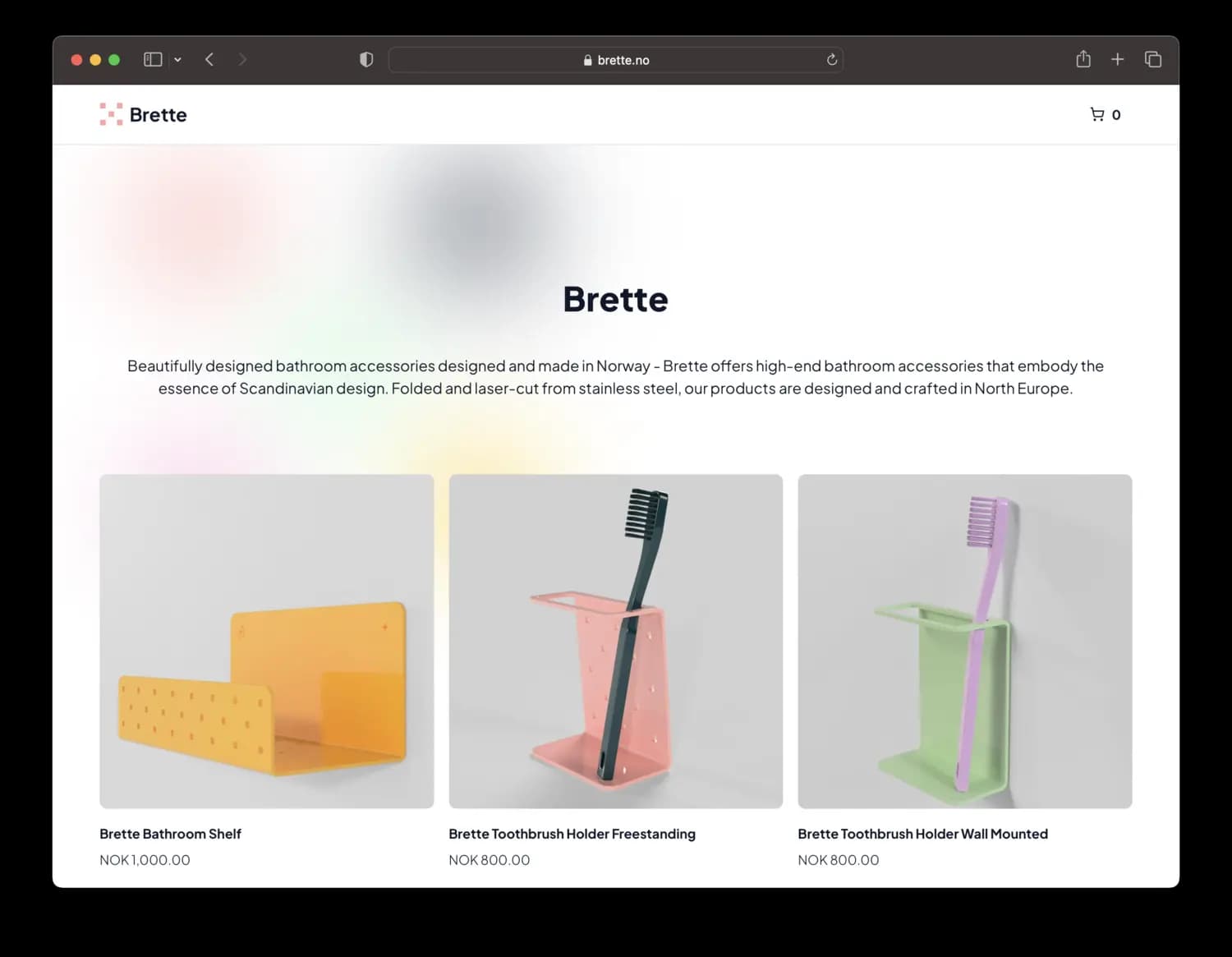Click the reload page icon
Image resolution: width=1232 pixels, height=957 pixels.
pos(831,59)
